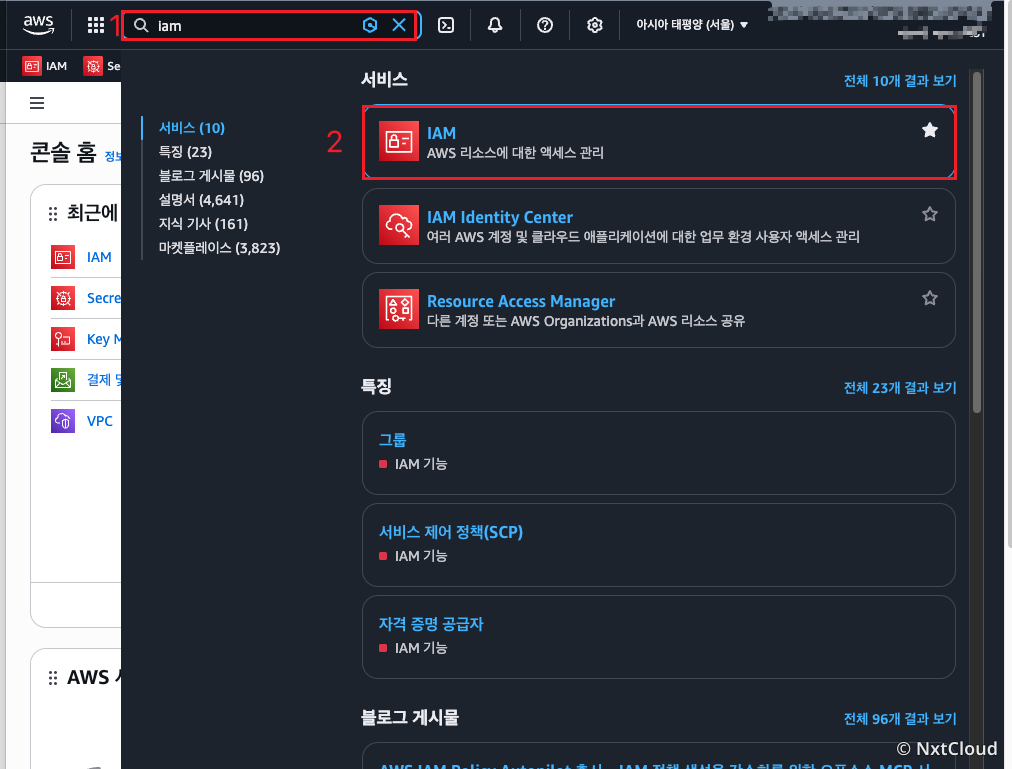Select the 서비스 (10) filter category
This screenshot has height=769, width=1012.
[192, 128]
